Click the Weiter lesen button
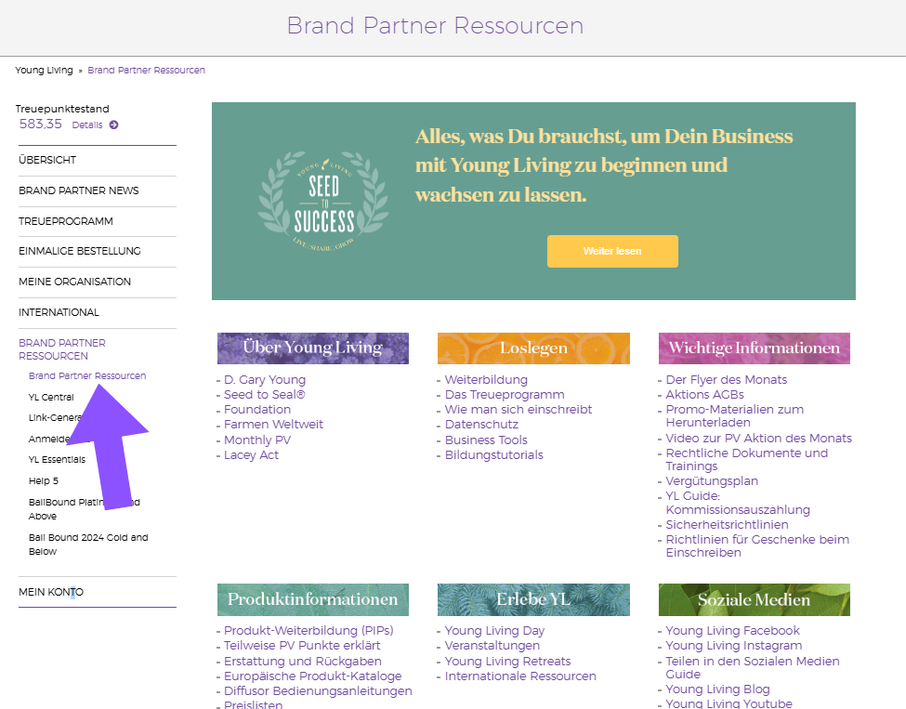906x709 pixels. coord(612,251)
